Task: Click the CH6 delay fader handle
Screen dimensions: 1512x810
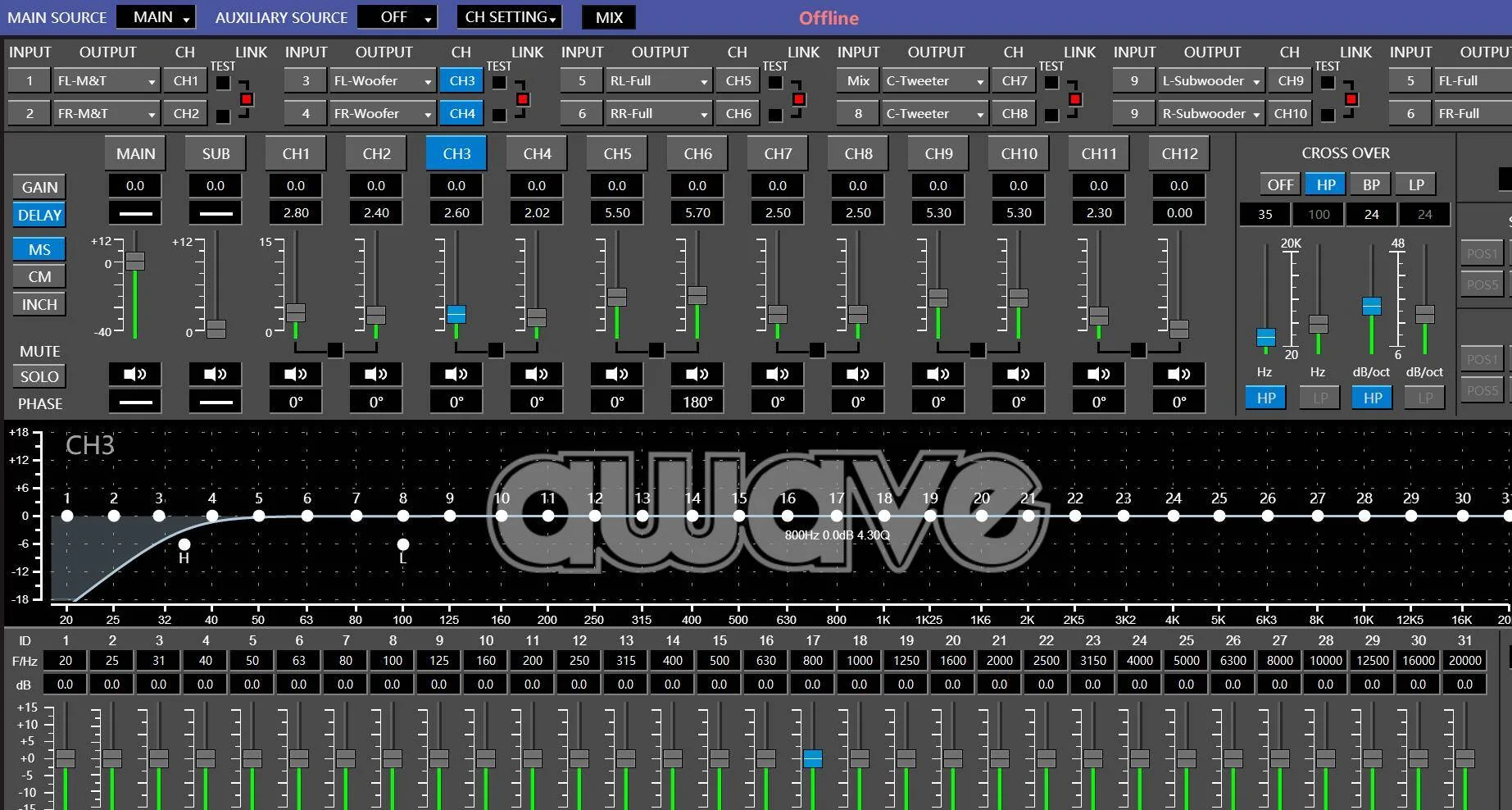Action: pyautogui.click(x=697, y=294)
